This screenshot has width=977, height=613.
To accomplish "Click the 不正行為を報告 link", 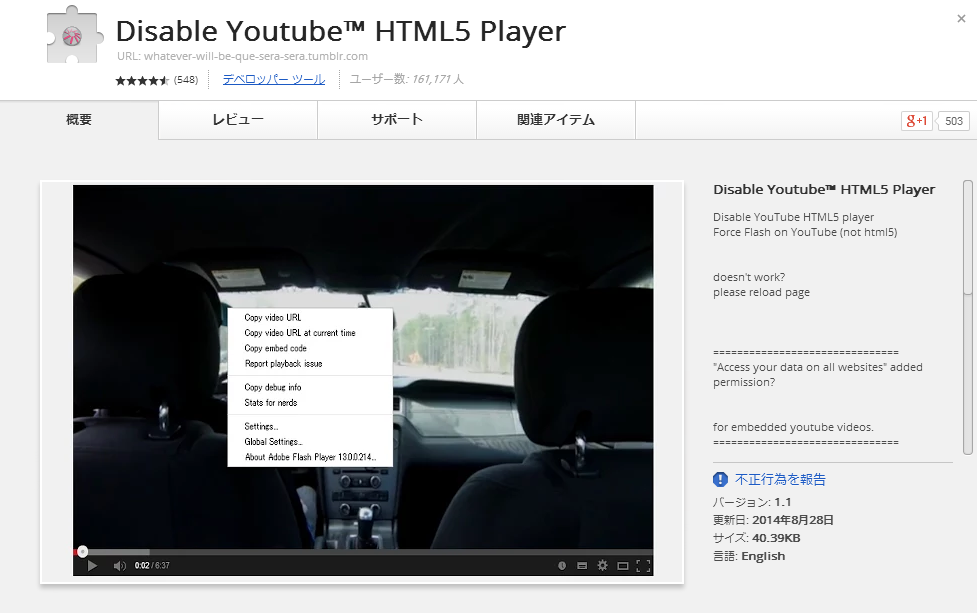I will (x=780, y=479).
